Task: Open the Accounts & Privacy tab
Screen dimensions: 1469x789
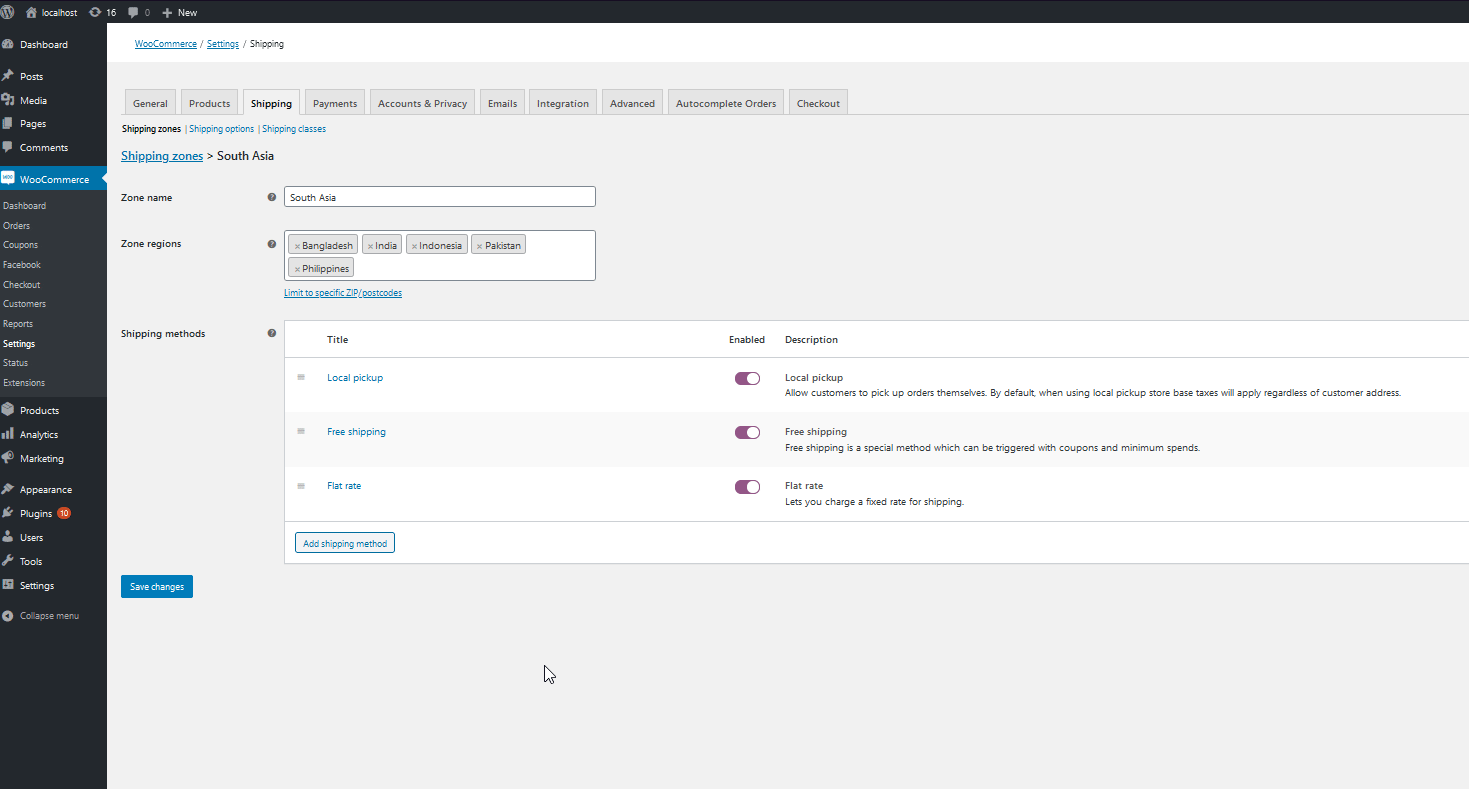Action: [x=422, y=103]
